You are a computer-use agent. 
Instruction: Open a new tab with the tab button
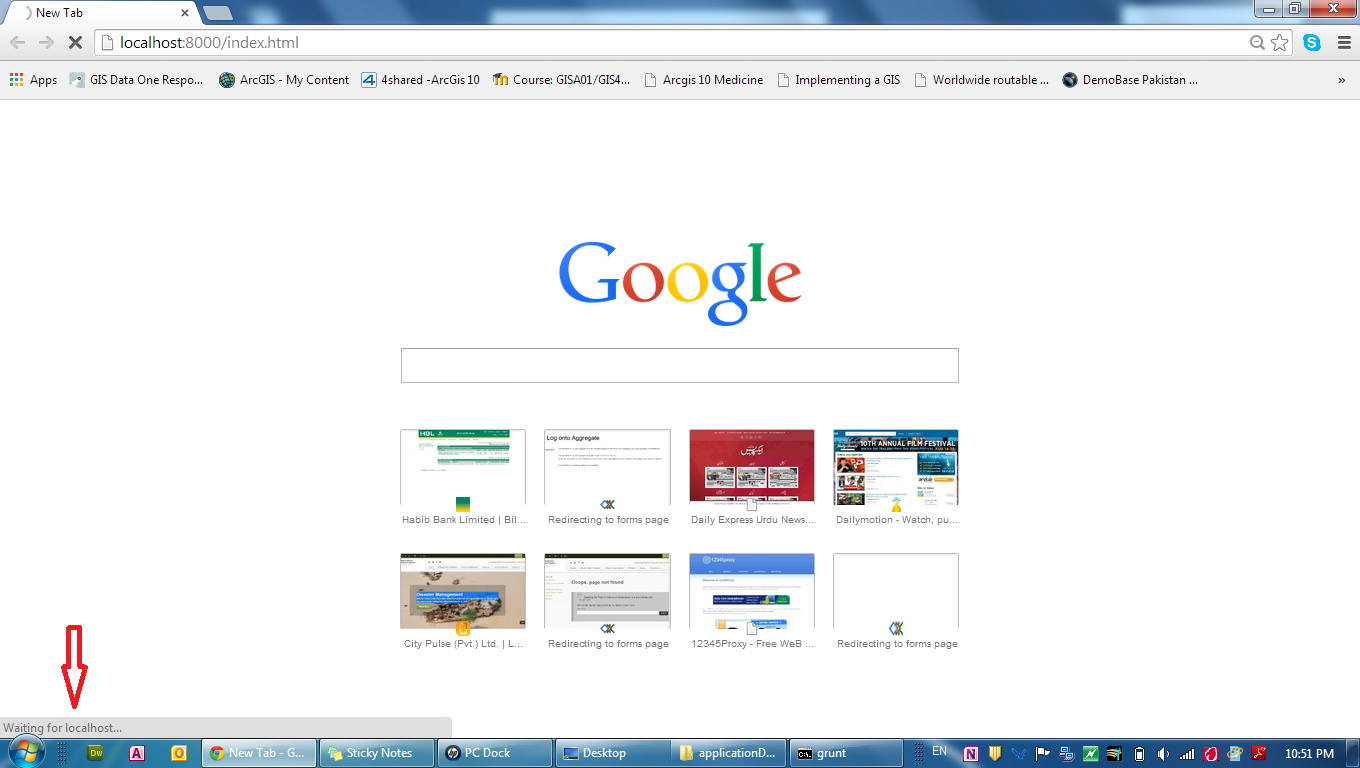(217, 13)
